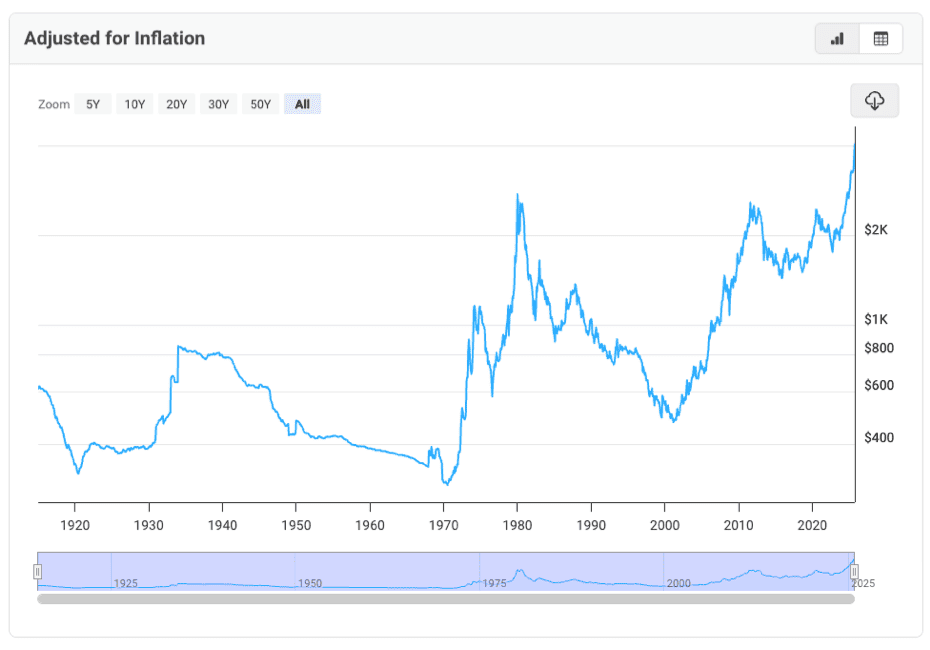Set zoom to 10Y
The width and height of the screenshot is (930, 650).
coord(135,104)
